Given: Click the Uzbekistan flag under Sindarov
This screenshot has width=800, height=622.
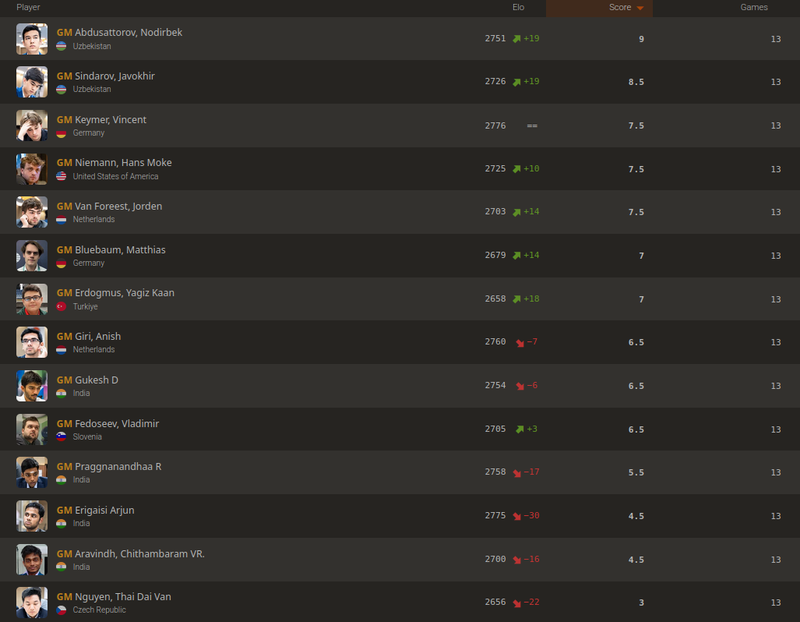Looking at the screenshot, I should tap(62, 89).
